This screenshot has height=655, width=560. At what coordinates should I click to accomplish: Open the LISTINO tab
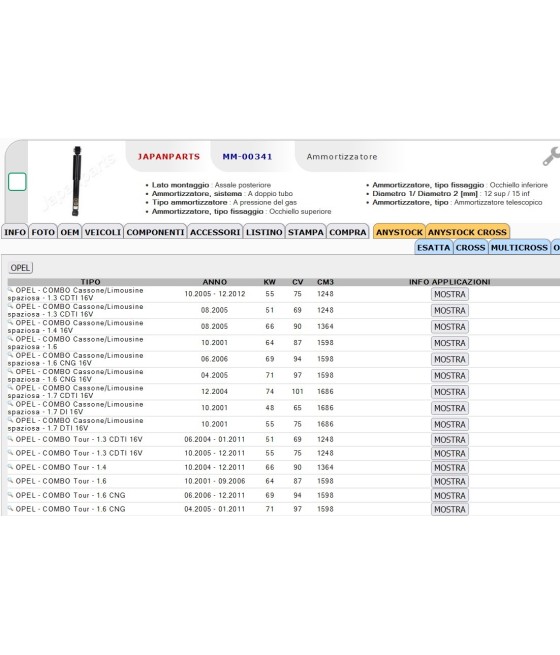264,232
